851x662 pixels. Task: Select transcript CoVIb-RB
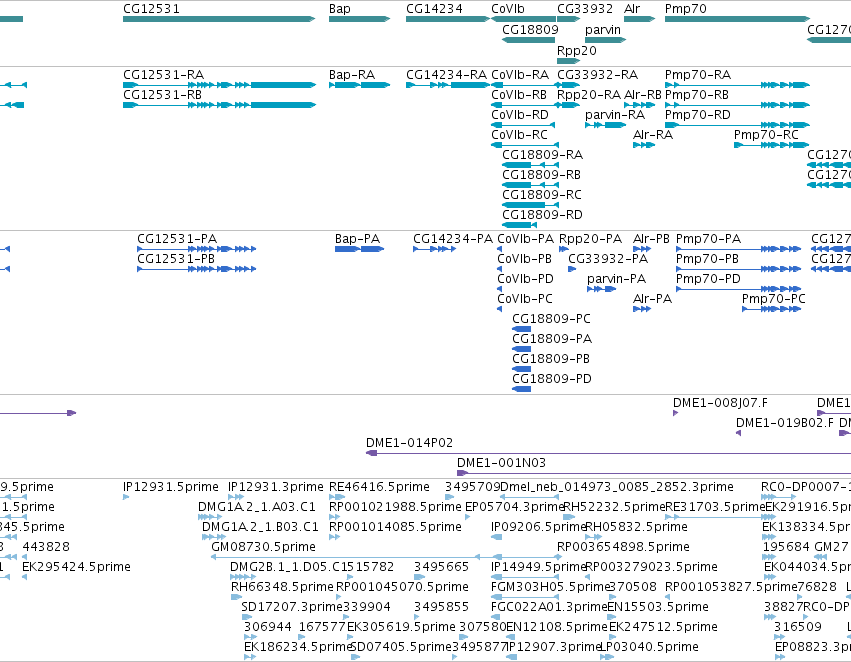tap(525, 105)
